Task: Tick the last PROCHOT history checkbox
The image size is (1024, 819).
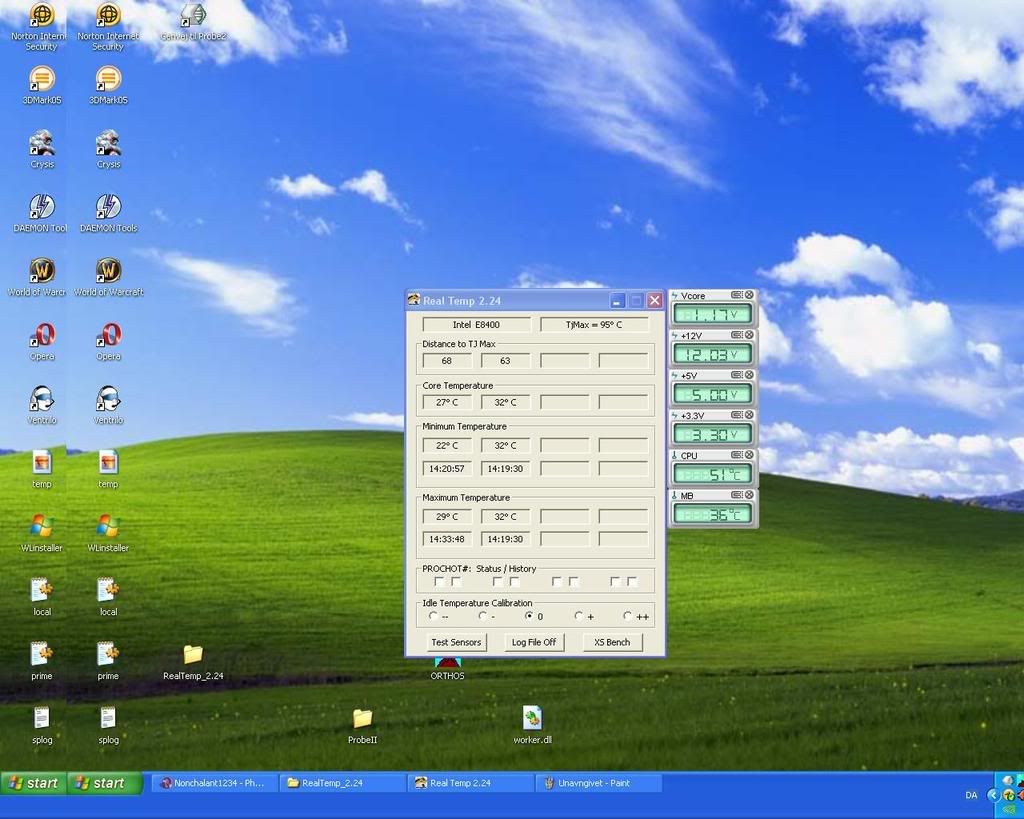Action: tap(632, 581)
